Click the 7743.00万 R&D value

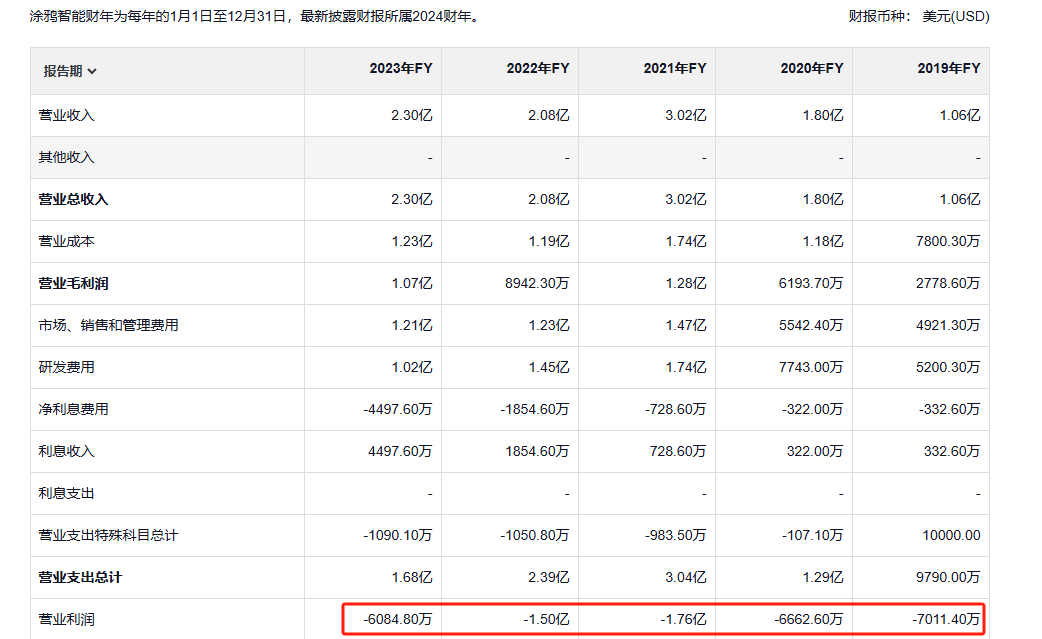point(811,367)
